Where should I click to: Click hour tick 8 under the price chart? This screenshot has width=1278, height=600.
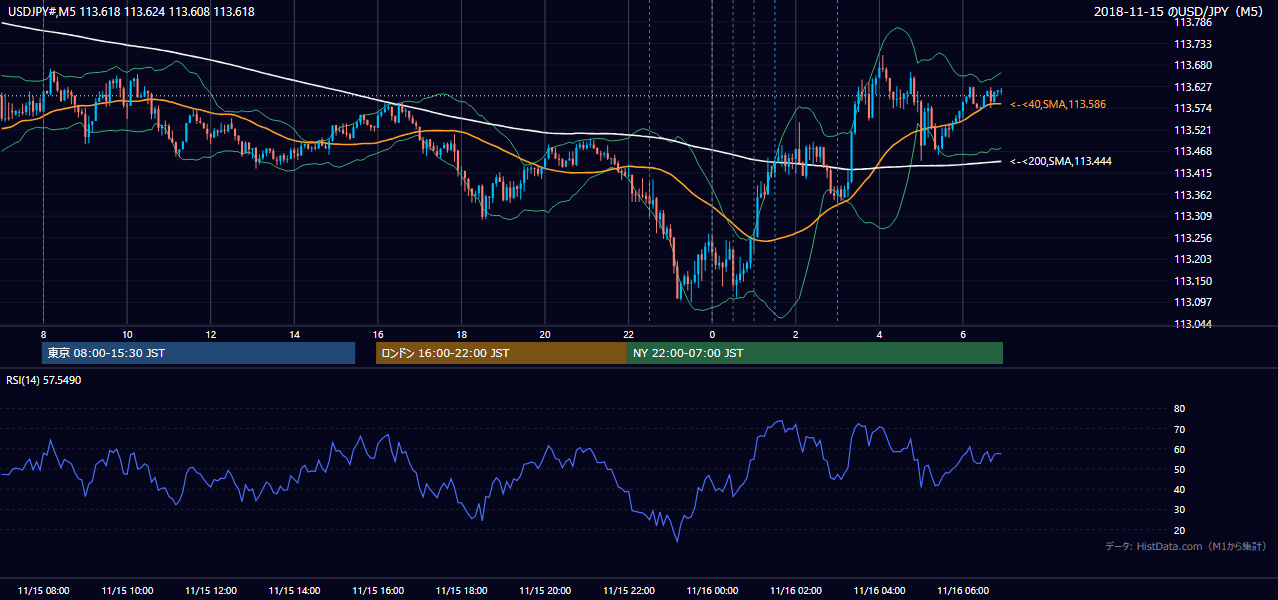click(43, 334)
